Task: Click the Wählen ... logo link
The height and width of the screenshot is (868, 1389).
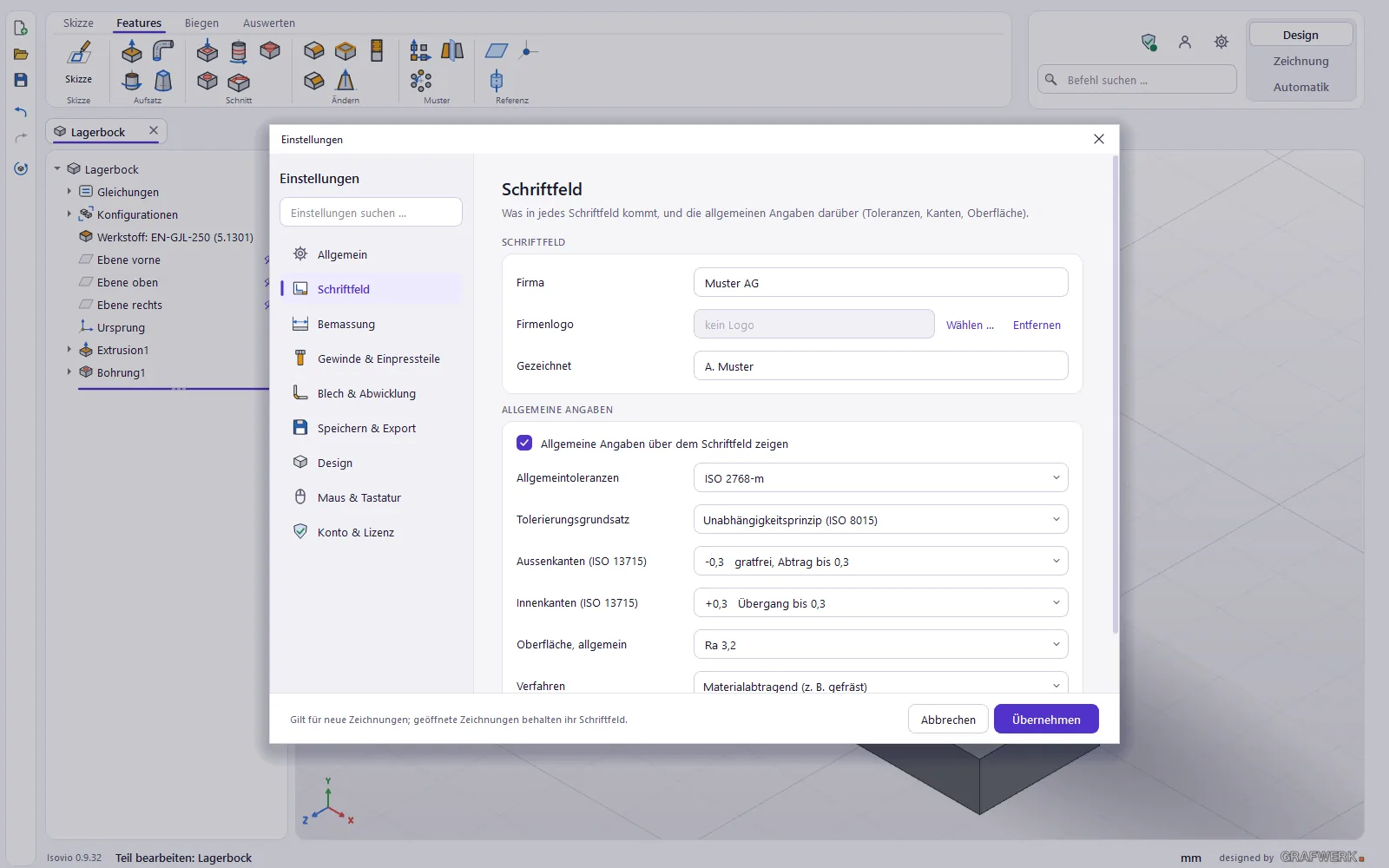Action: tap(970, 325)
